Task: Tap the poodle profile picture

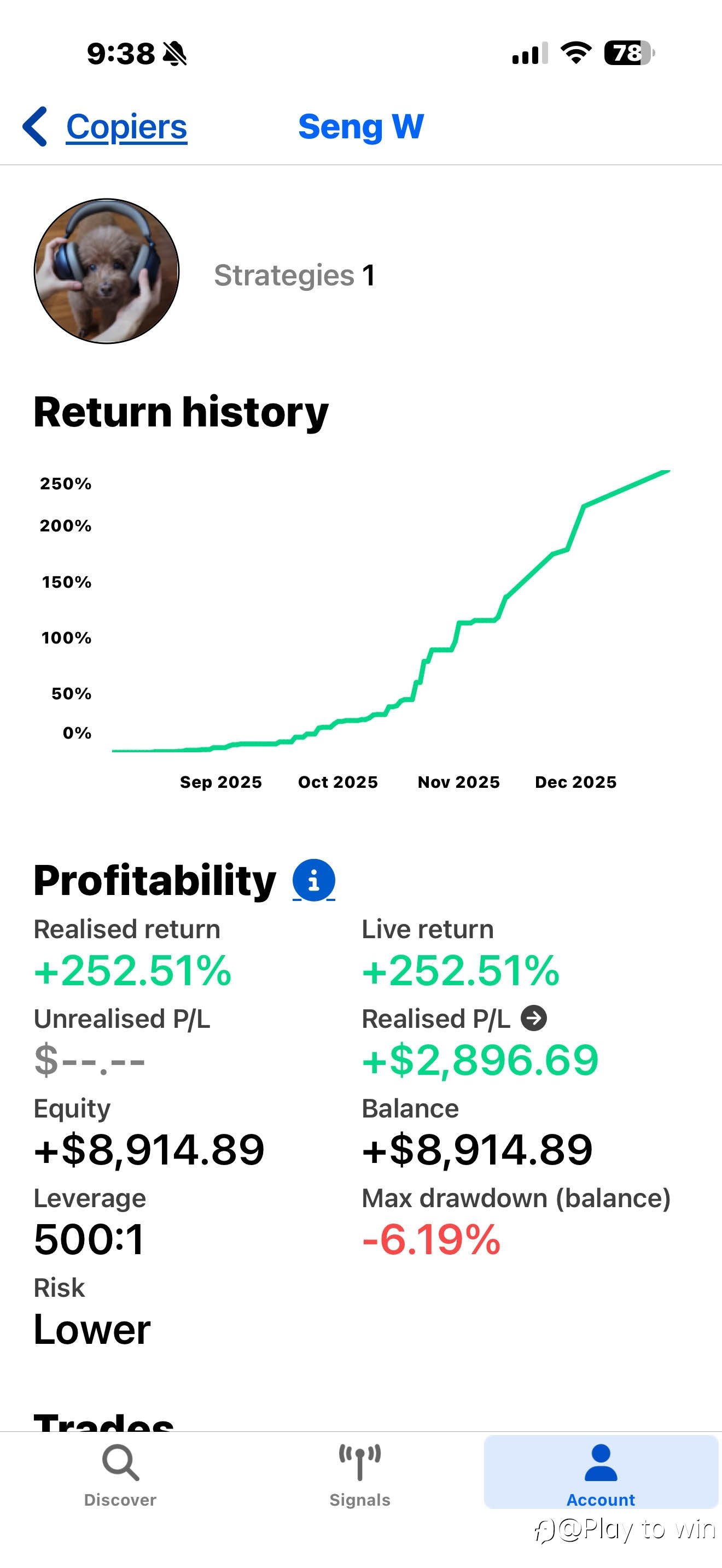Action: (107, 271)
